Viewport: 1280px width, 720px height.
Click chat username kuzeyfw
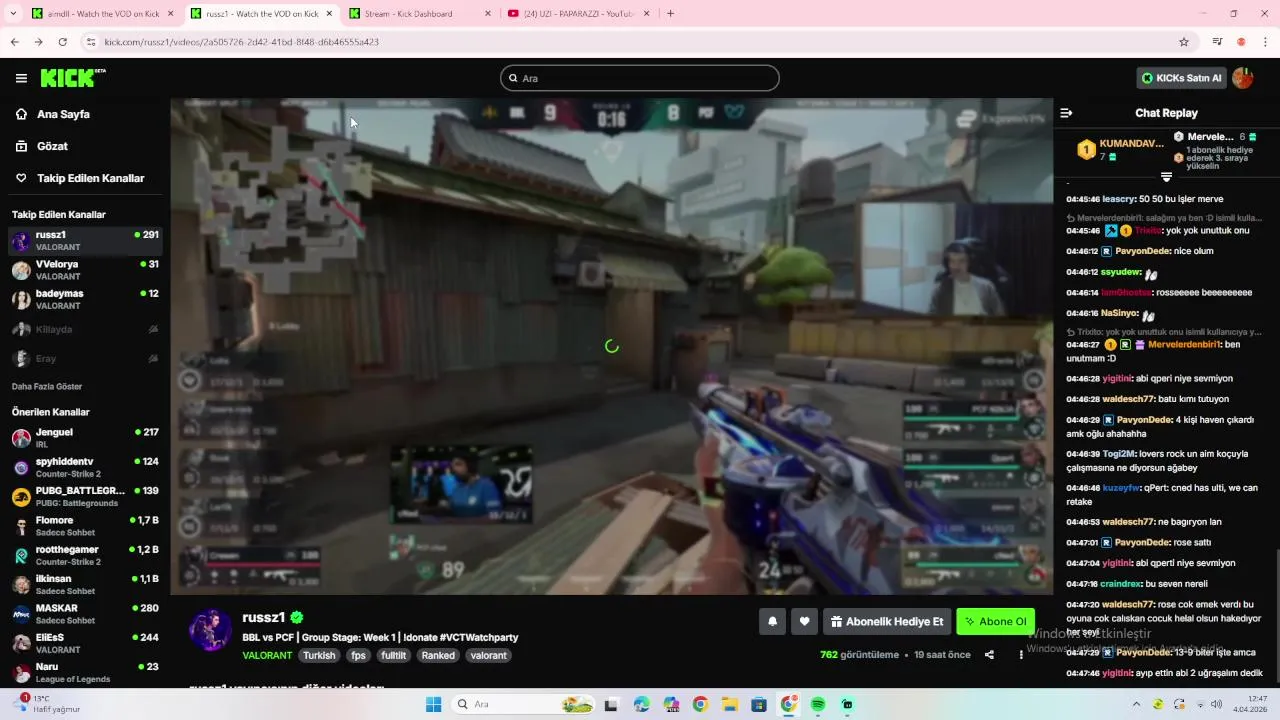pyautogui.click(x=1121, y=488)
